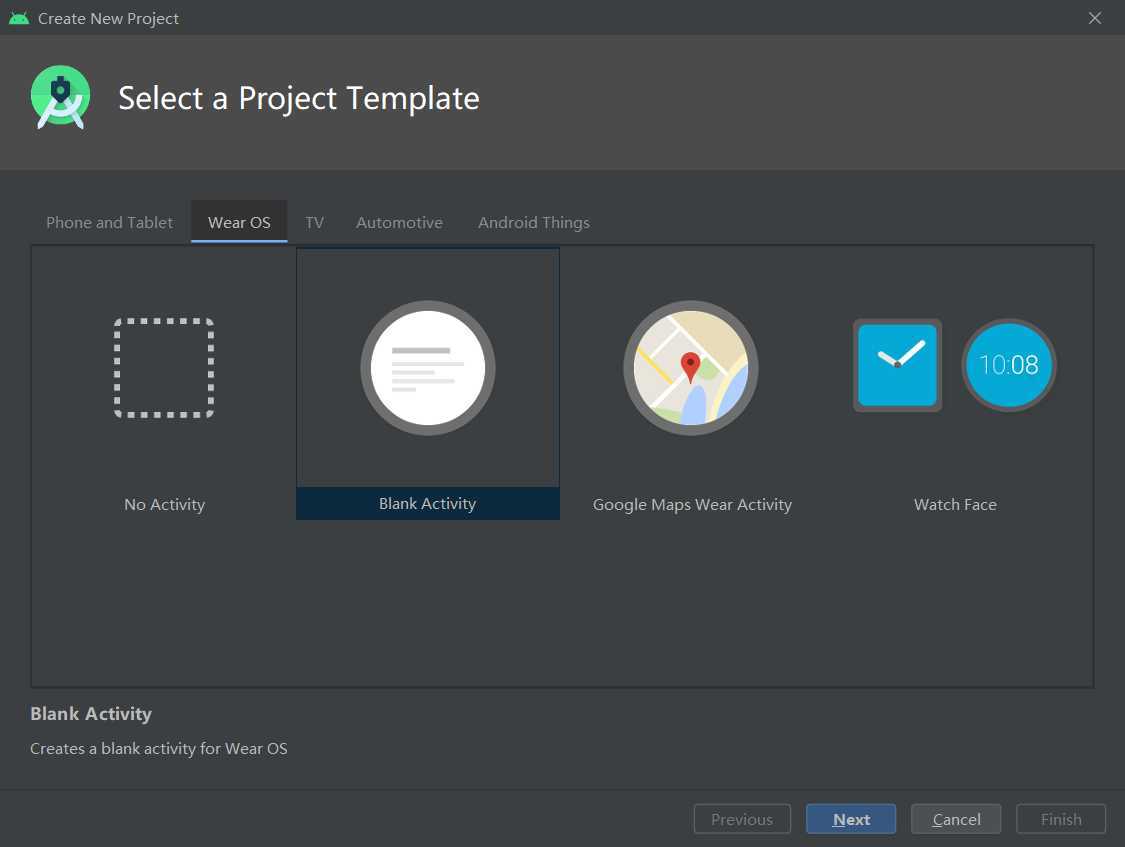Screen dimensions: 1125x847
Task: Switch to the Phone and Tablet tab
Action: point(109,222)
